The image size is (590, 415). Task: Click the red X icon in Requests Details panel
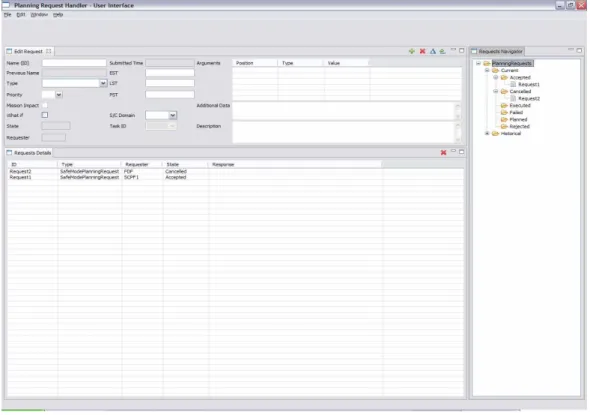(443, 152)
